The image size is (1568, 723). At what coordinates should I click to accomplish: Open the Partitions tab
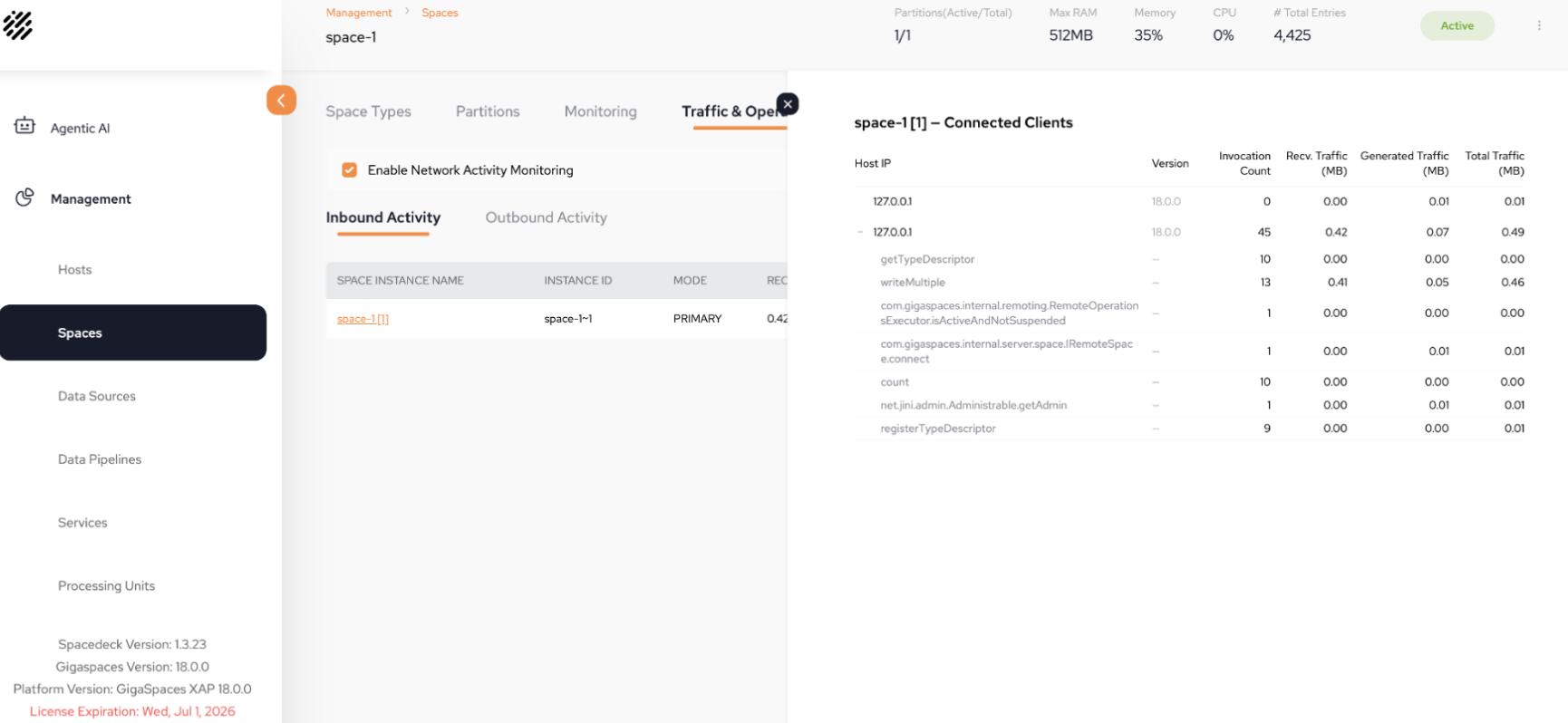click(x=488, y=111)
